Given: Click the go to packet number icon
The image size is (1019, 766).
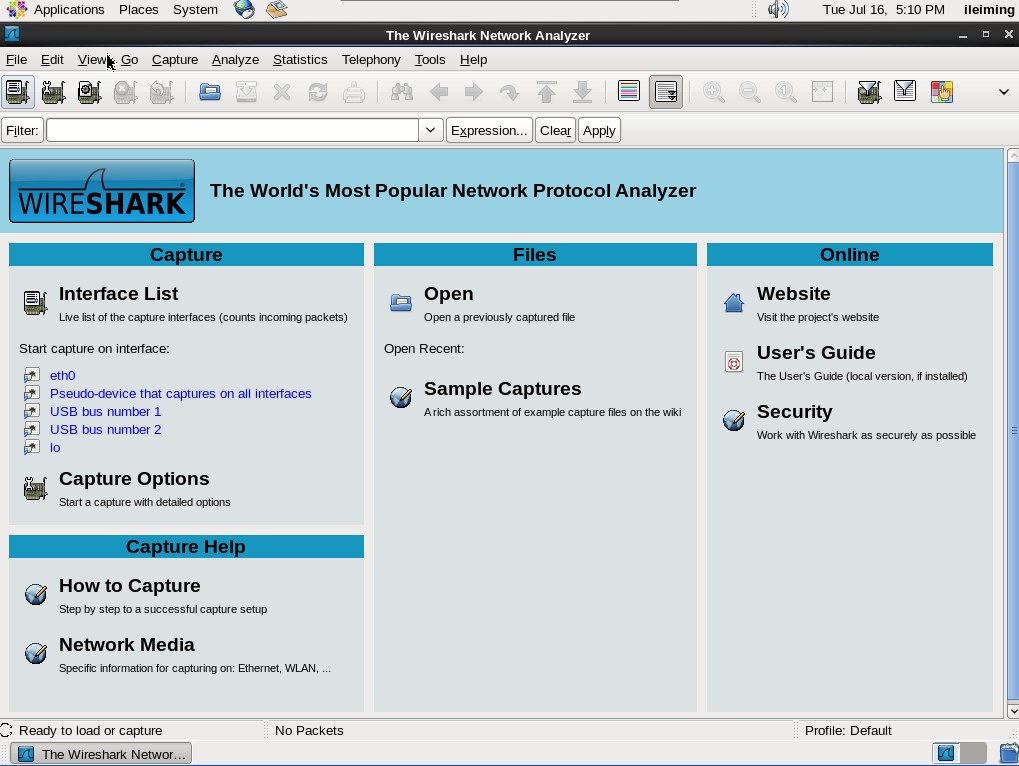Looking at the screenshot, I should [510, 92].
